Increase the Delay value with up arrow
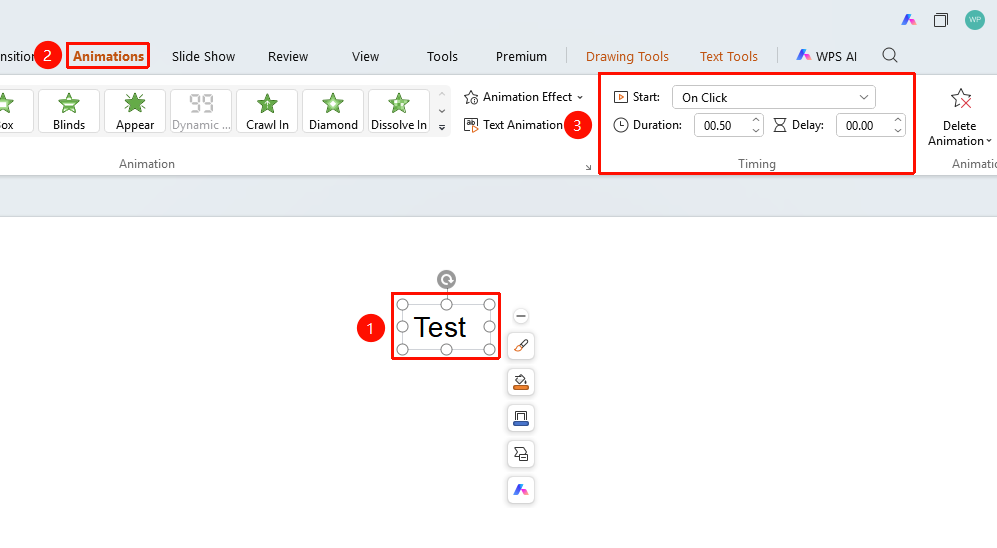Viewport: 997px width, 548px height. 897,120
